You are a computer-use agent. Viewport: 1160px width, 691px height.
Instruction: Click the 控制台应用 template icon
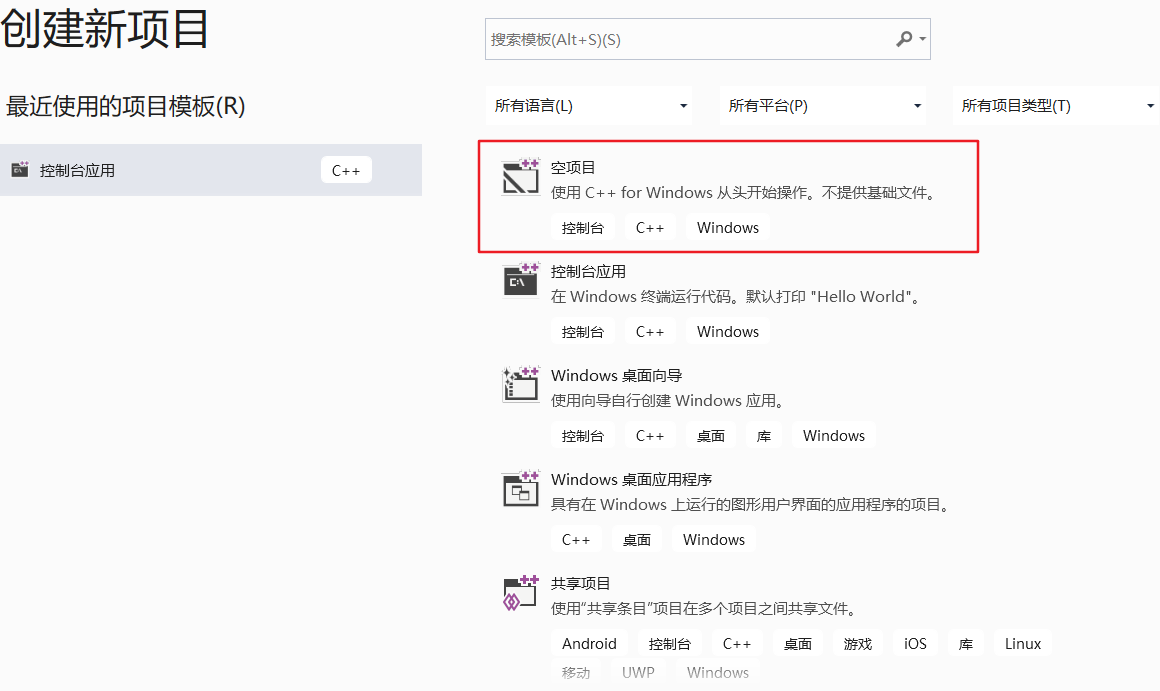tap(520, 282)
